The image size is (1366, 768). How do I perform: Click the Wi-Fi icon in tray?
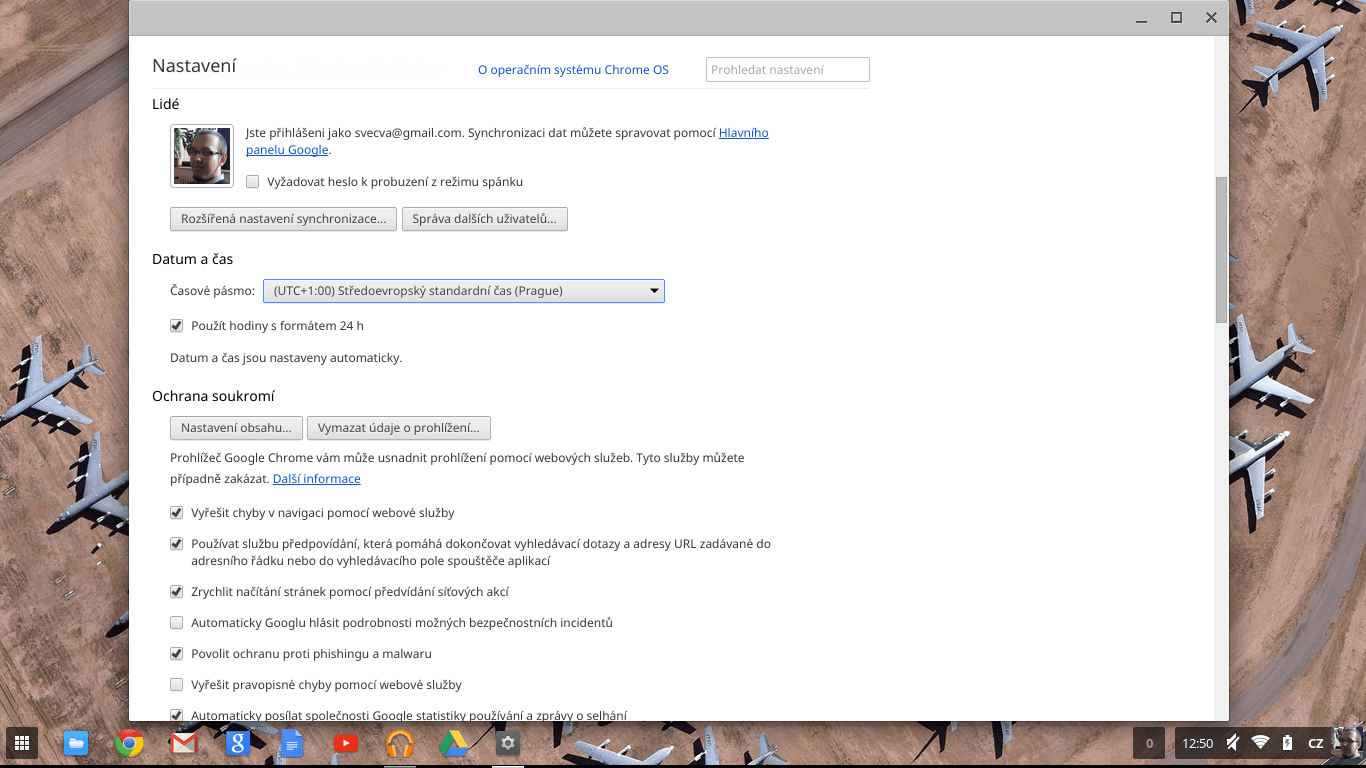[1261, 743]
